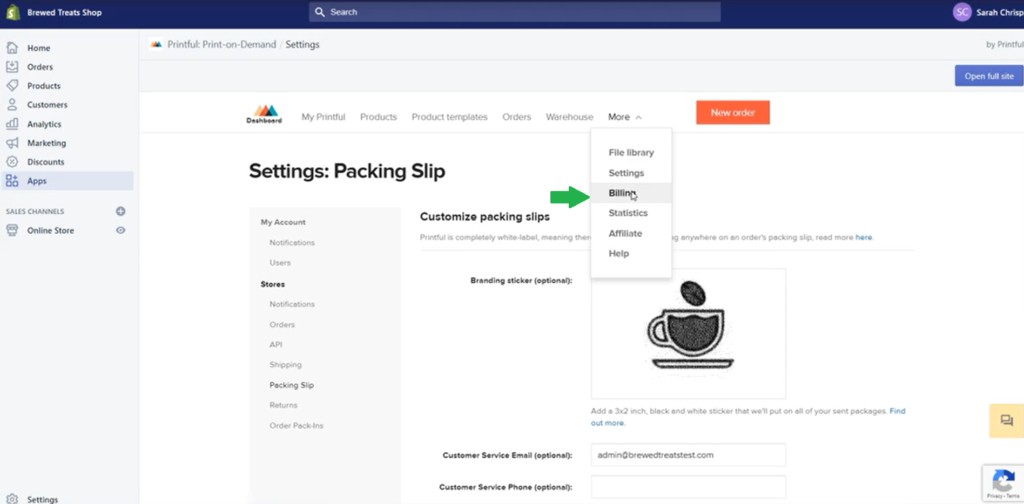Select Apps in Shopify sidebar

[x=68, y=181]
